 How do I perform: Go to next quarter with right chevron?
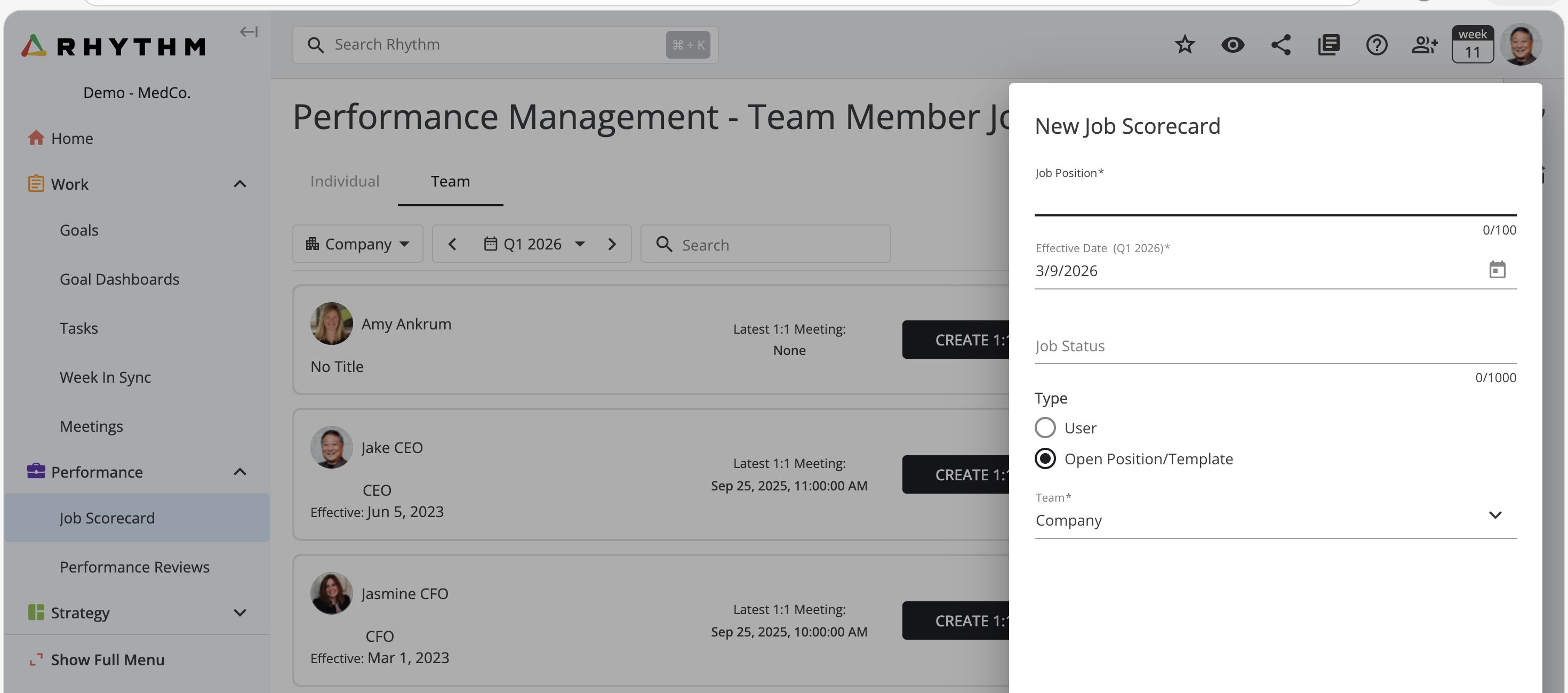[612, 244]
